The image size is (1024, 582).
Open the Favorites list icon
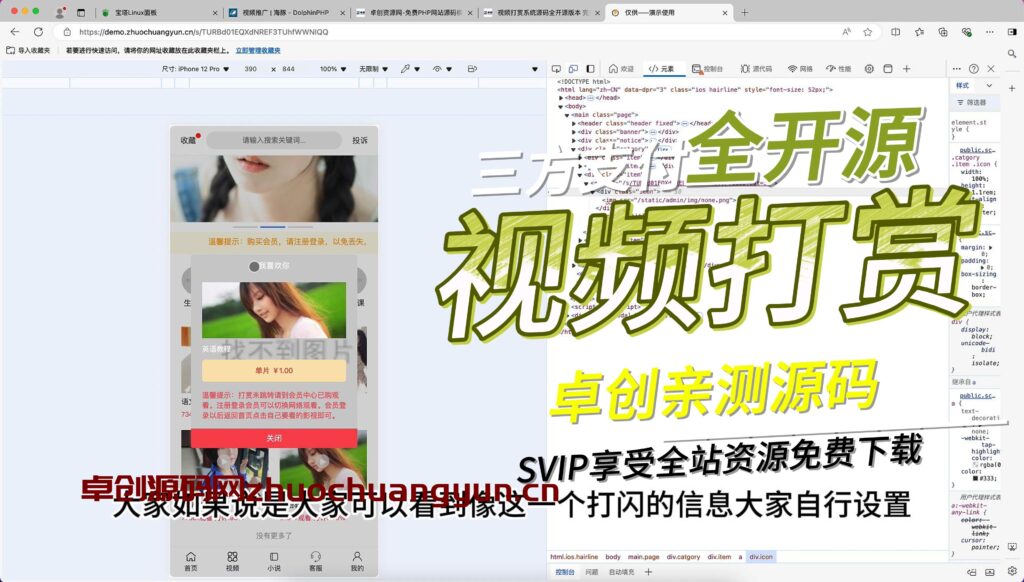(x=920, y=31)
